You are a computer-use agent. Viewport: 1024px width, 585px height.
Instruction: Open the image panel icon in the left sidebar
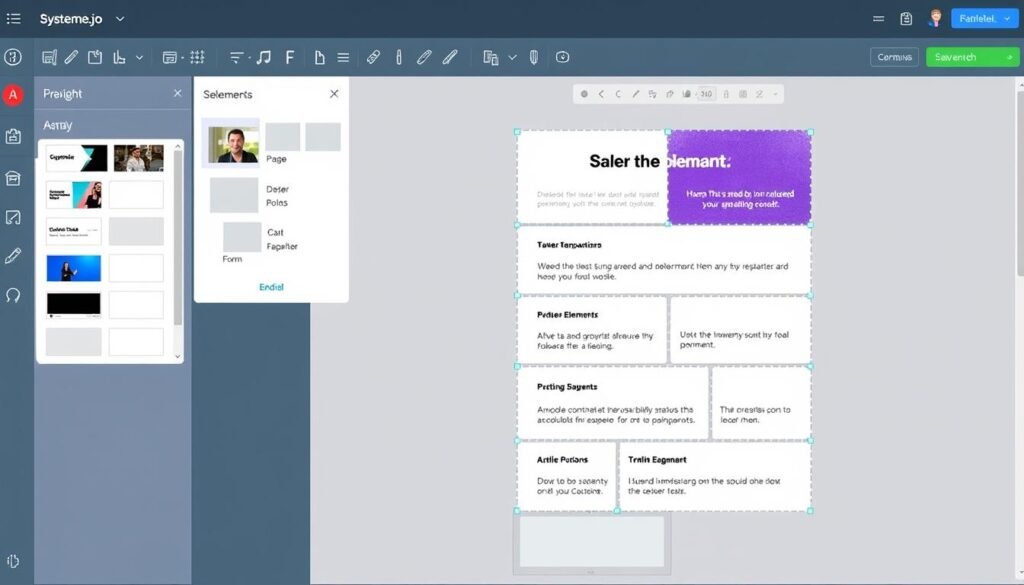coord(12,216)
